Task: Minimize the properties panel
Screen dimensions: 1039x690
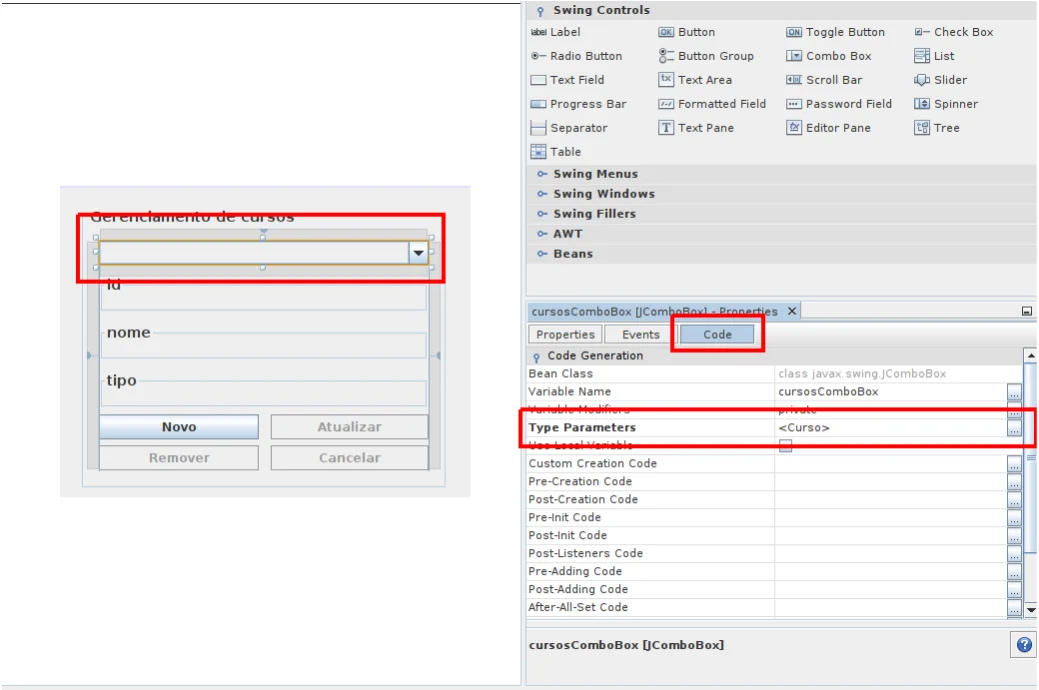Action: (x=1026, y=311)
